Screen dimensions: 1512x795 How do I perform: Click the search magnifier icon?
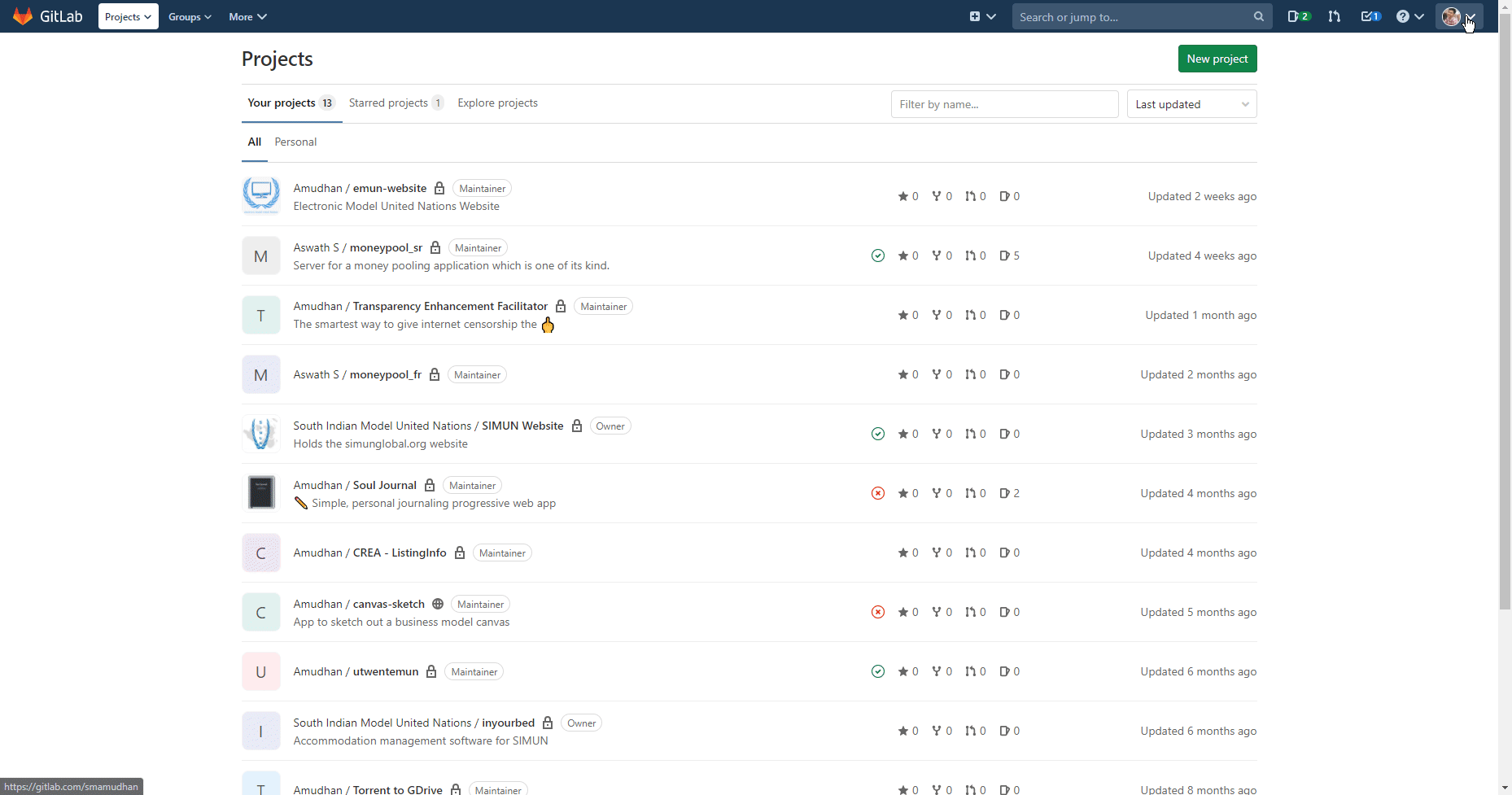click(1258, 16)
